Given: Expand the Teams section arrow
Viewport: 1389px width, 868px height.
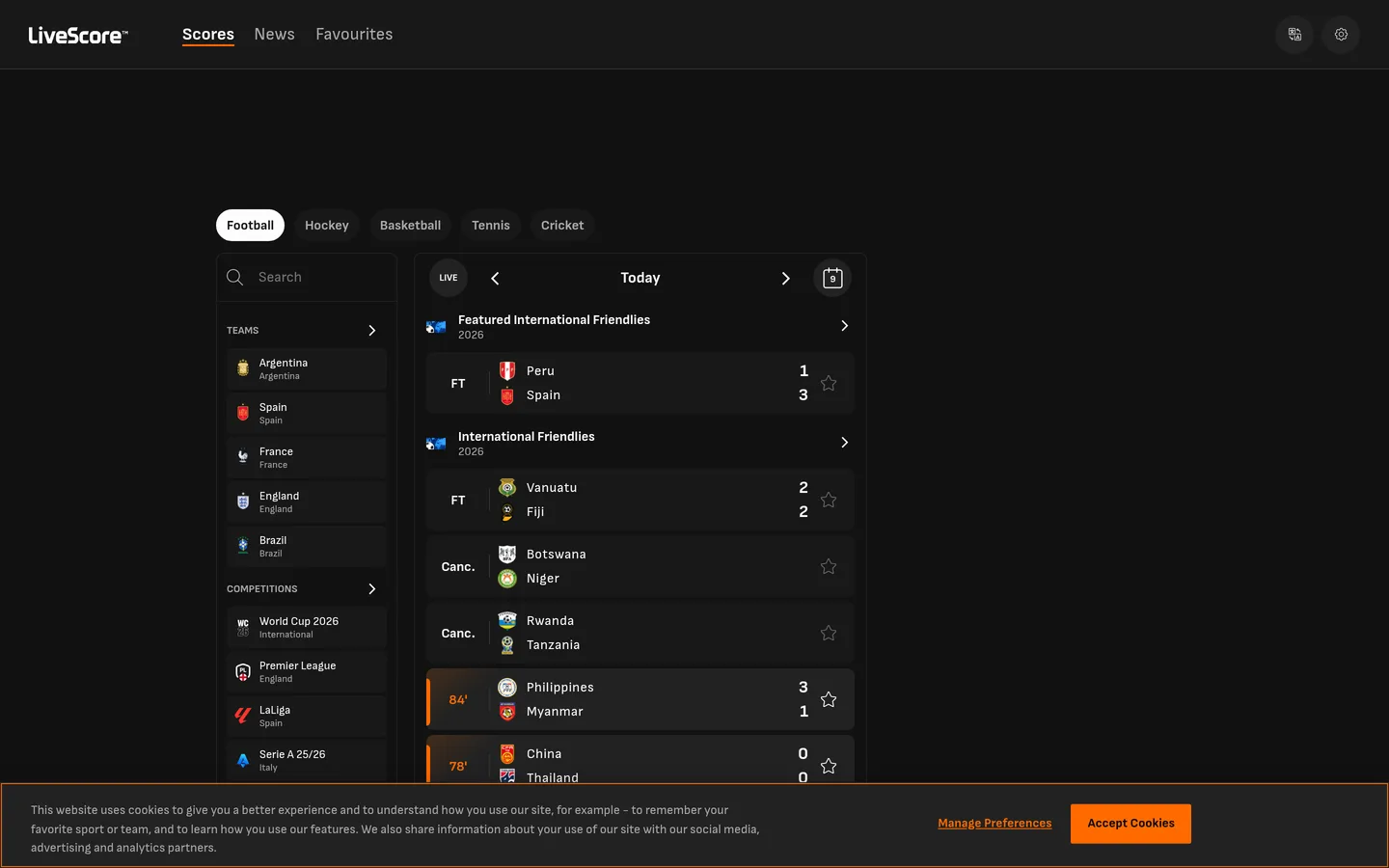Looking at the screenshot, I should pos(372,331).
